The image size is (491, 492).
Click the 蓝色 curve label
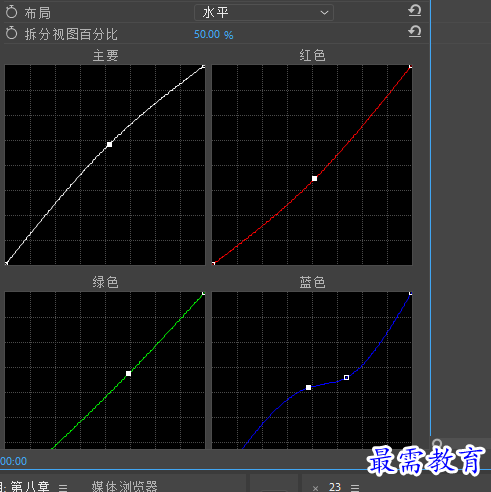pyautogui.click(x=312, y=282)
